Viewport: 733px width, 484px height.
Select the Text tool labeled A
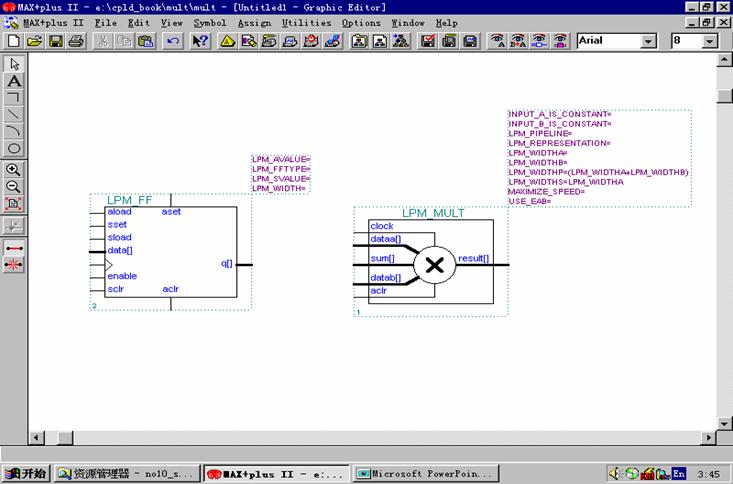point(14,81)
